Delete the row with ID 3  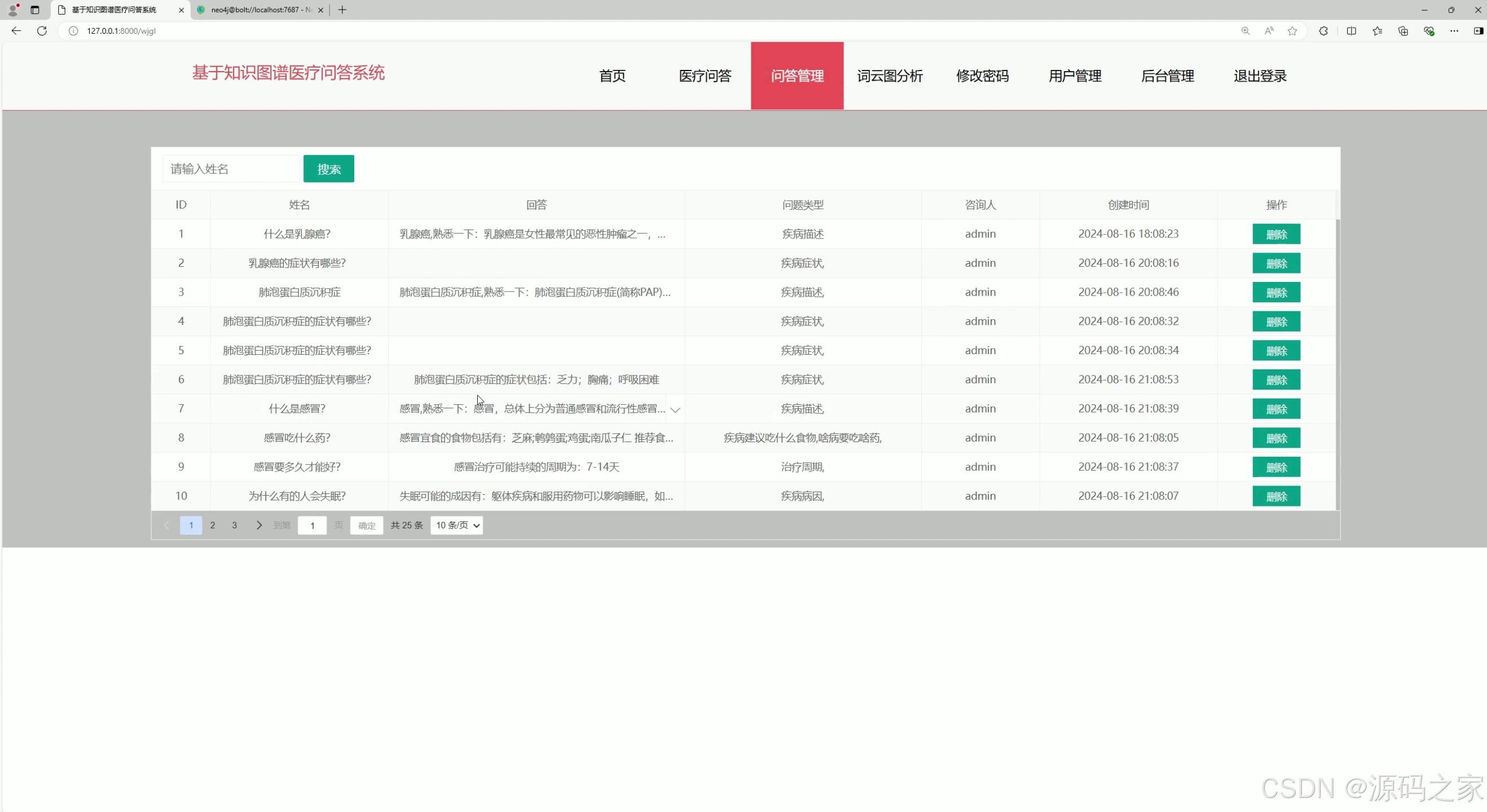[1275, 293]
